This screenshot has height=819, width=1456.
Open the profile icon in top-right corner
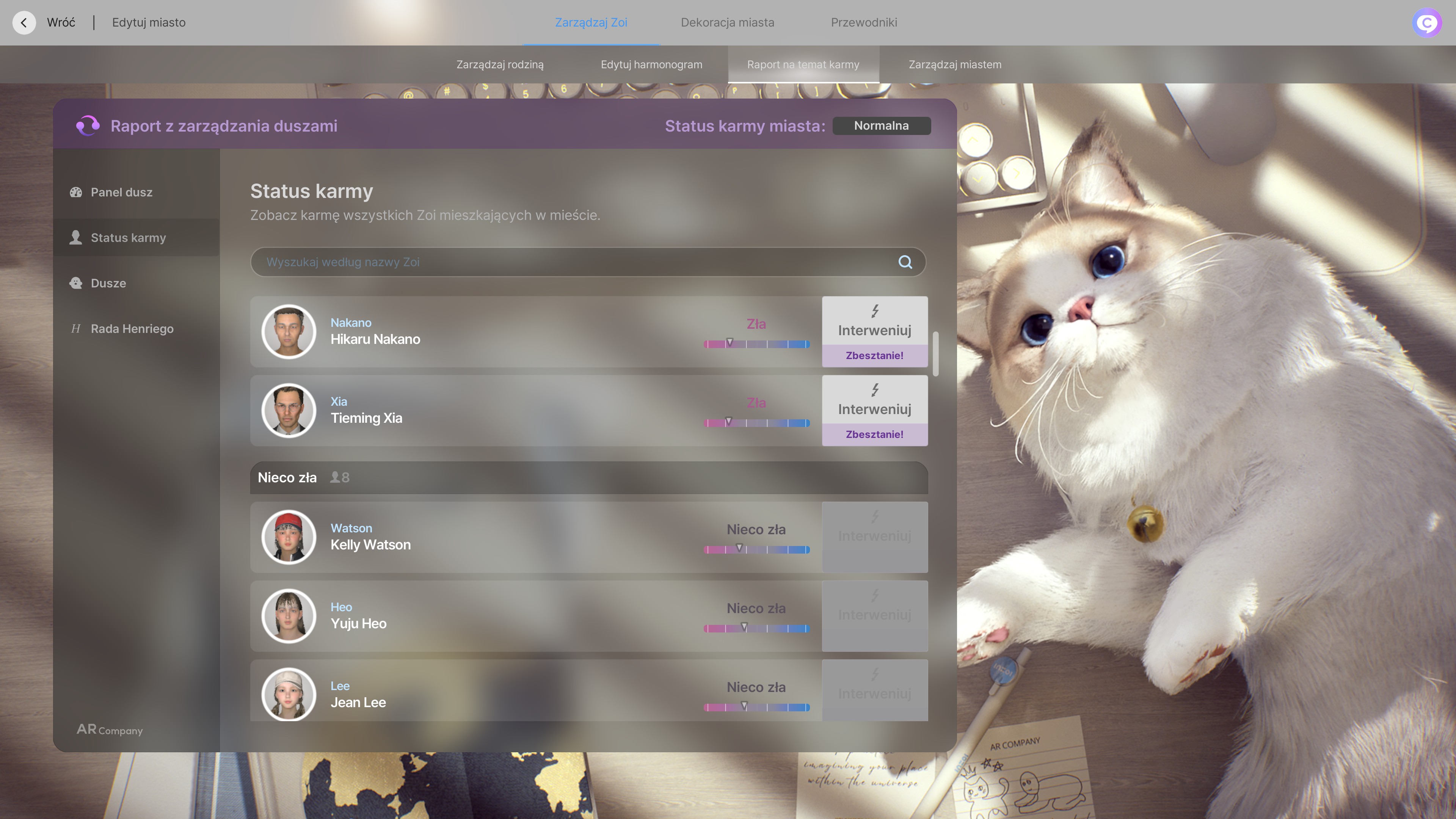(1426, 23)
